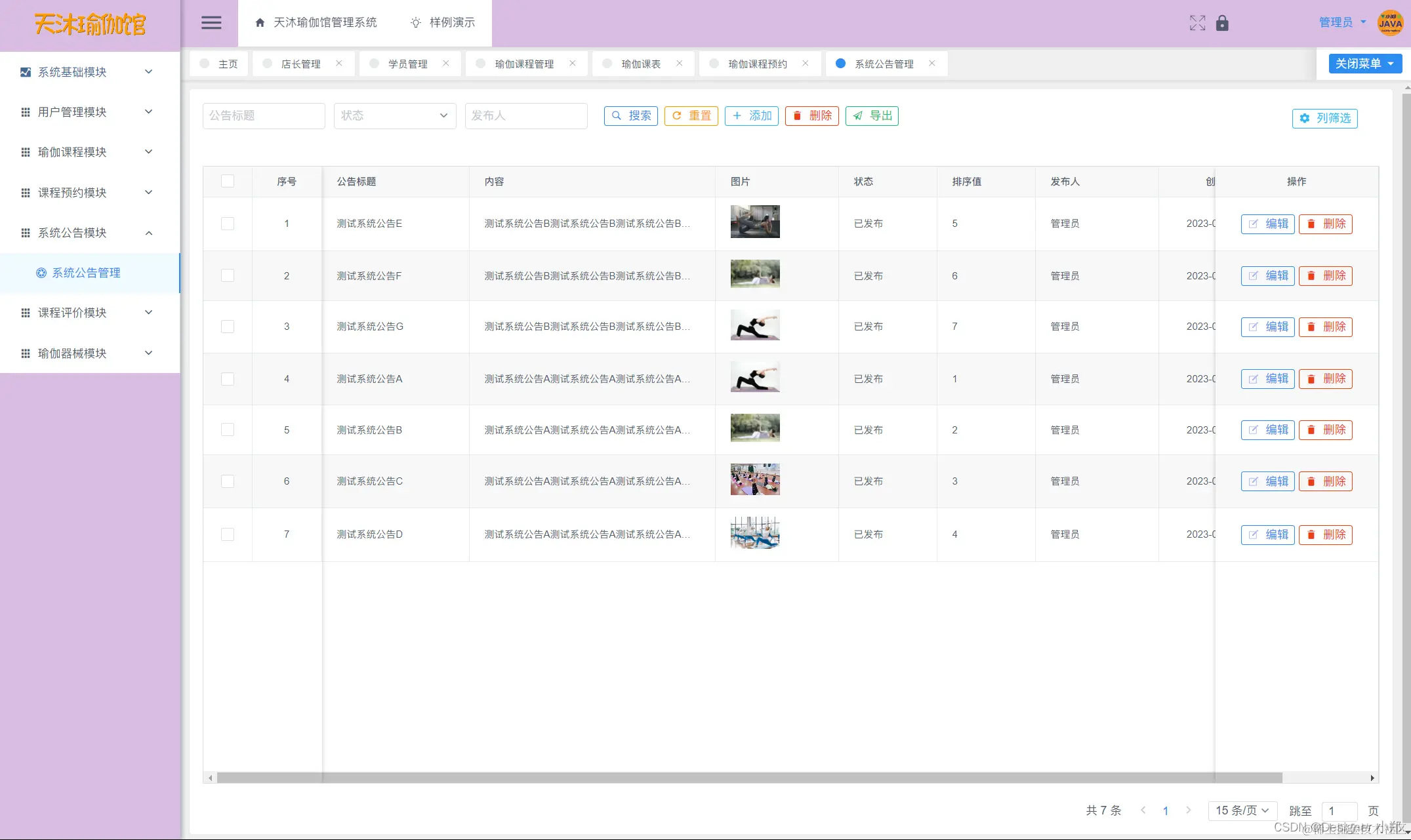1411x840 pixels.
Task: Close the 店长管理 tab
Action: tap(339, 63)
